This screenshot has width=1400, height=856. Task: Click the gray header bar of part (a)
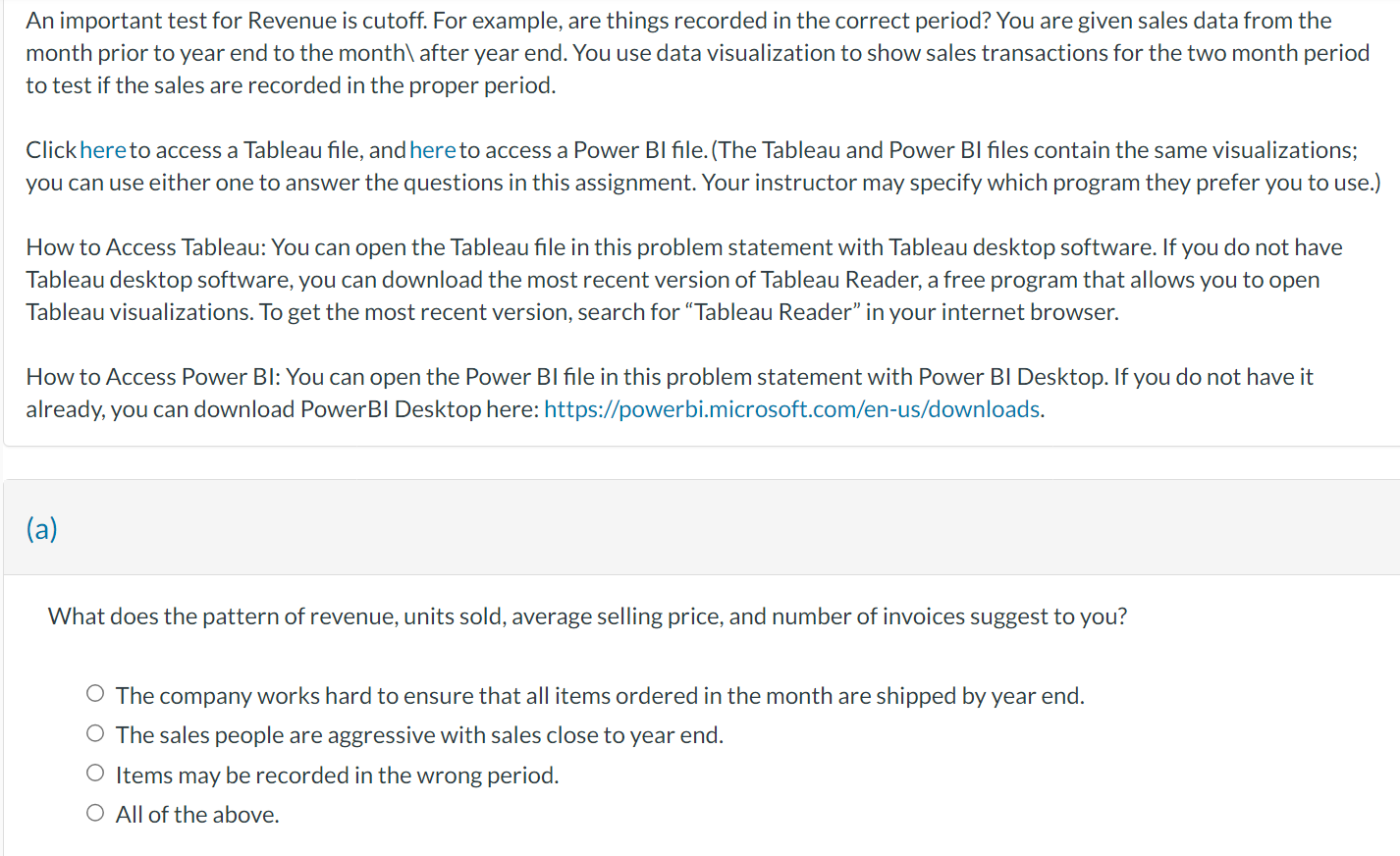[x=701, y=527]
